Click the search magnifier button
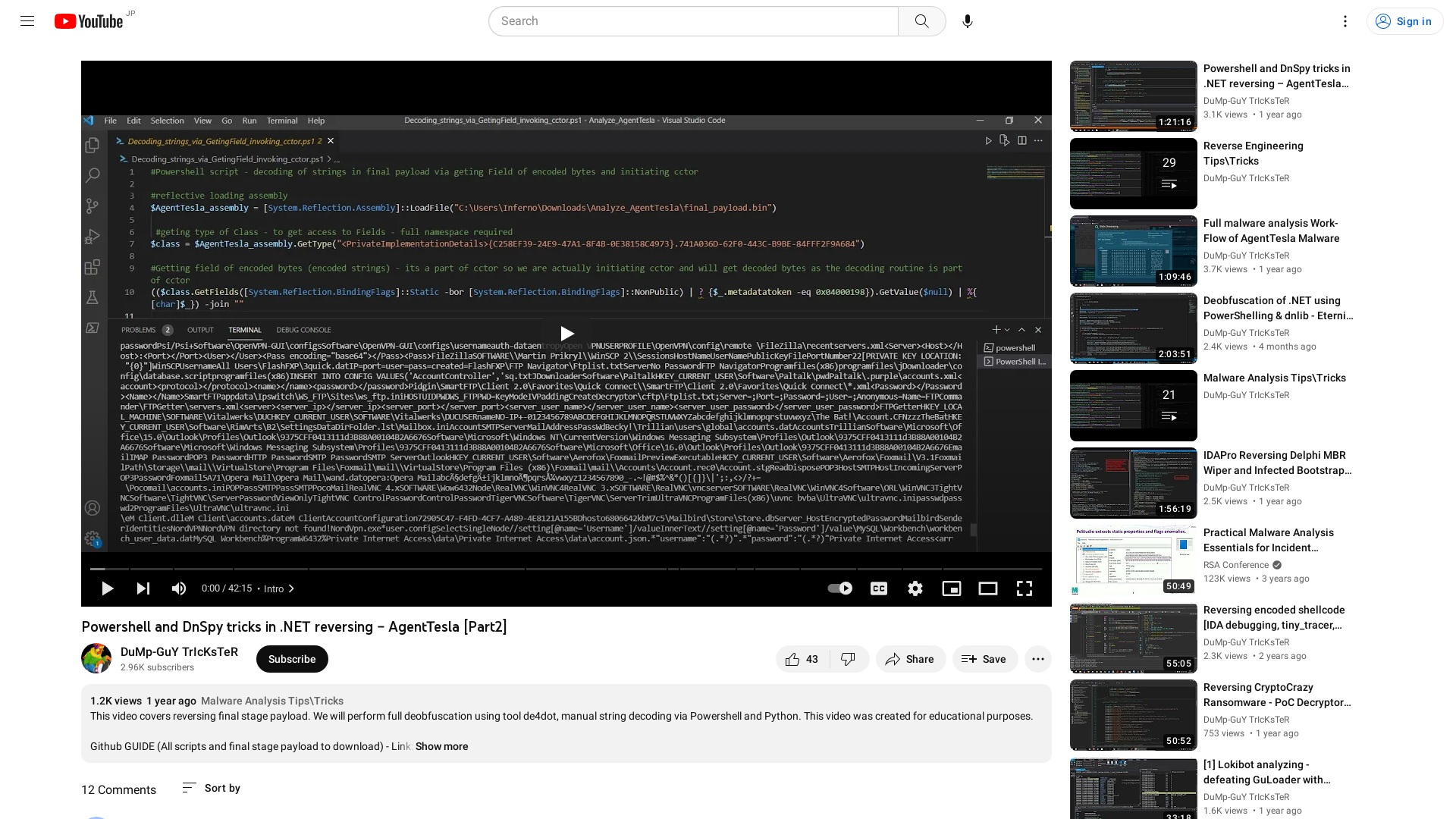This screenshot has height=819, width=1456. click(921, 21)
